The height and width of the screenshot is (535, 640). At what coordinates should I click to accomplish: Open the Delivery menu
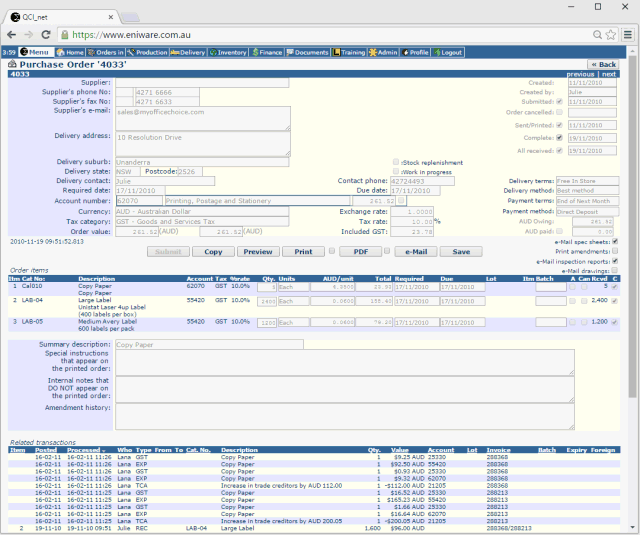tap(188, 52)
